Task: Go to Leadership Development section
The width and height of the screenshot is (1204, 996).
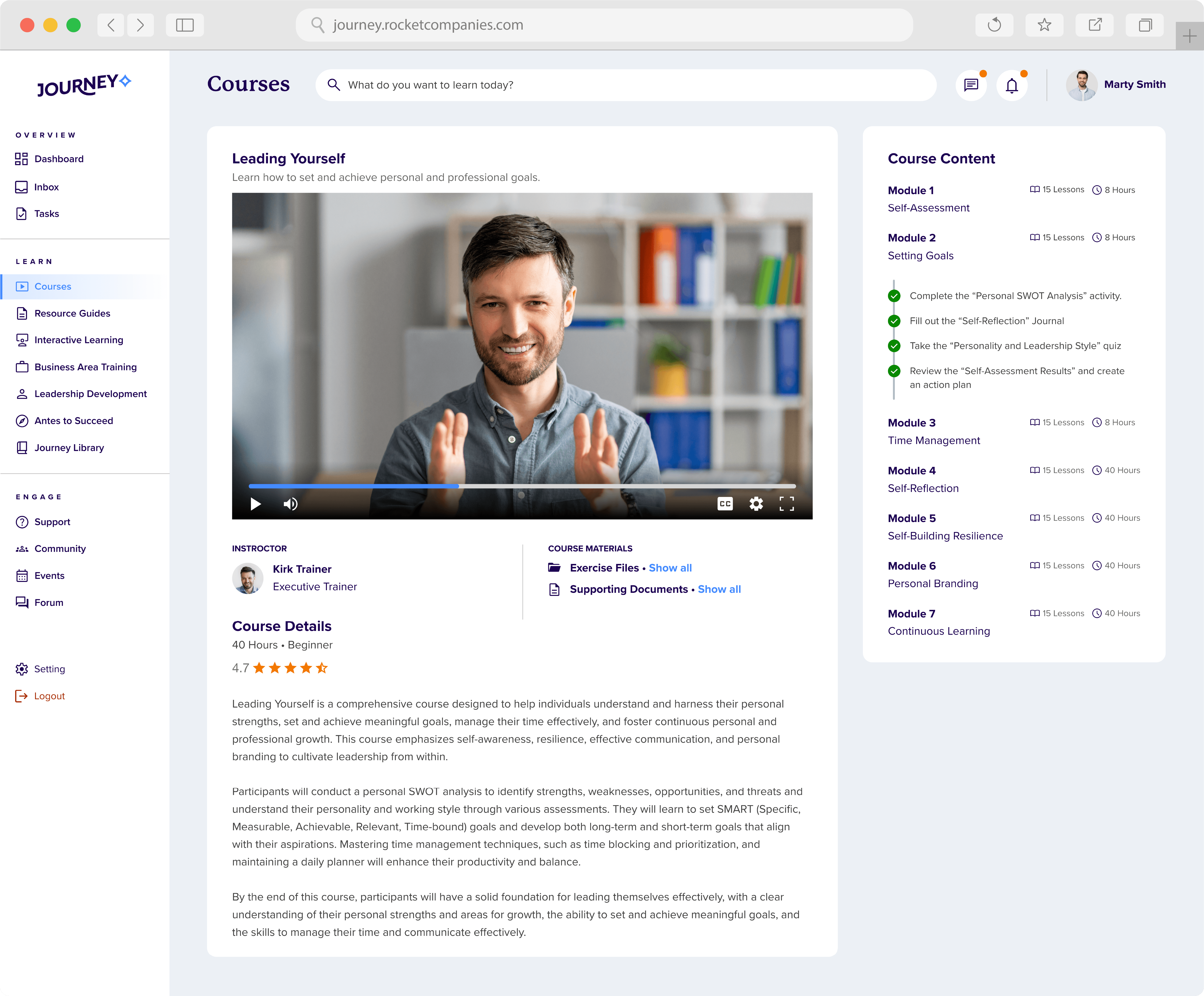Action: 91,394
